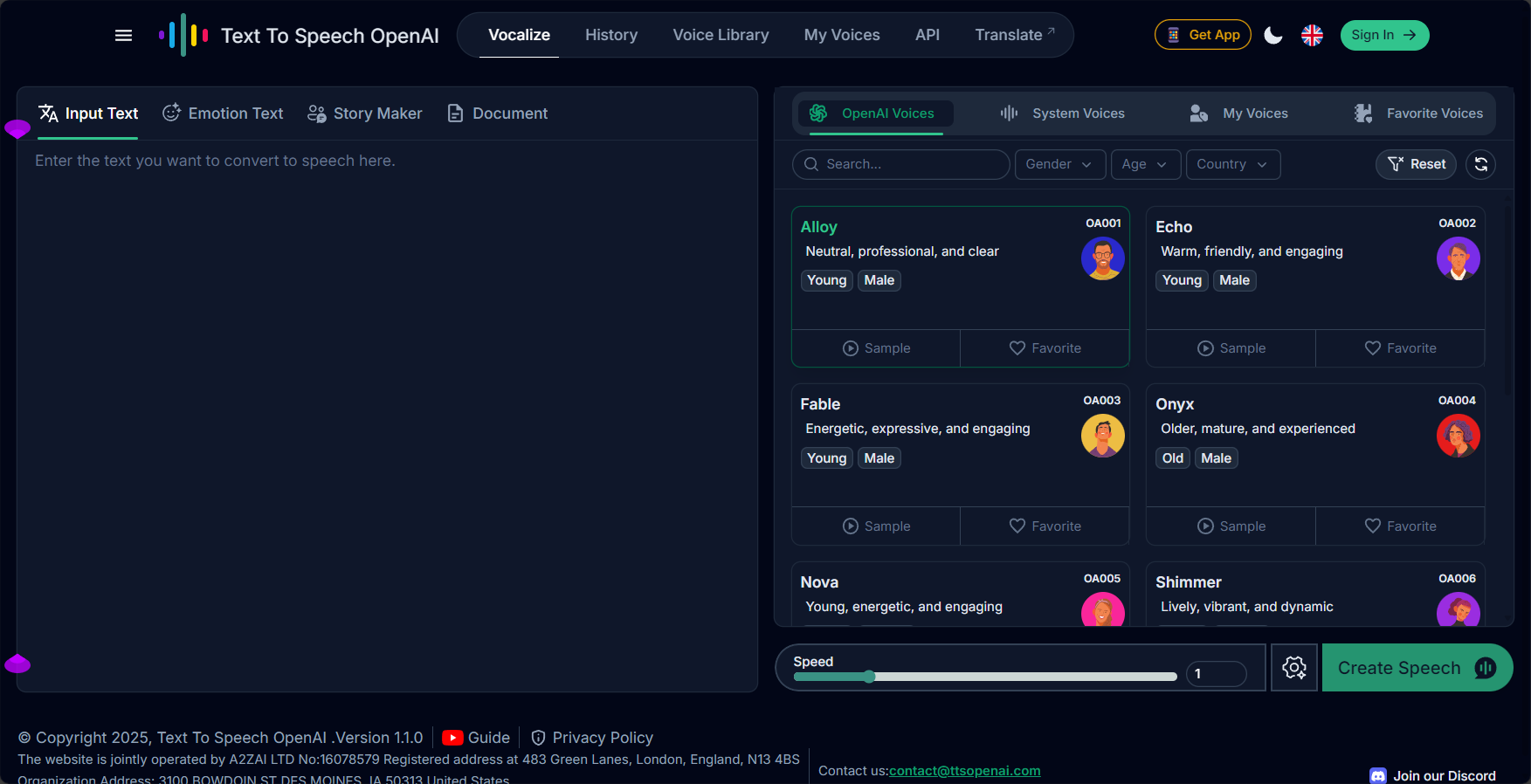
Task: Select the Fable voice name
Action: (x=820, y=404)
